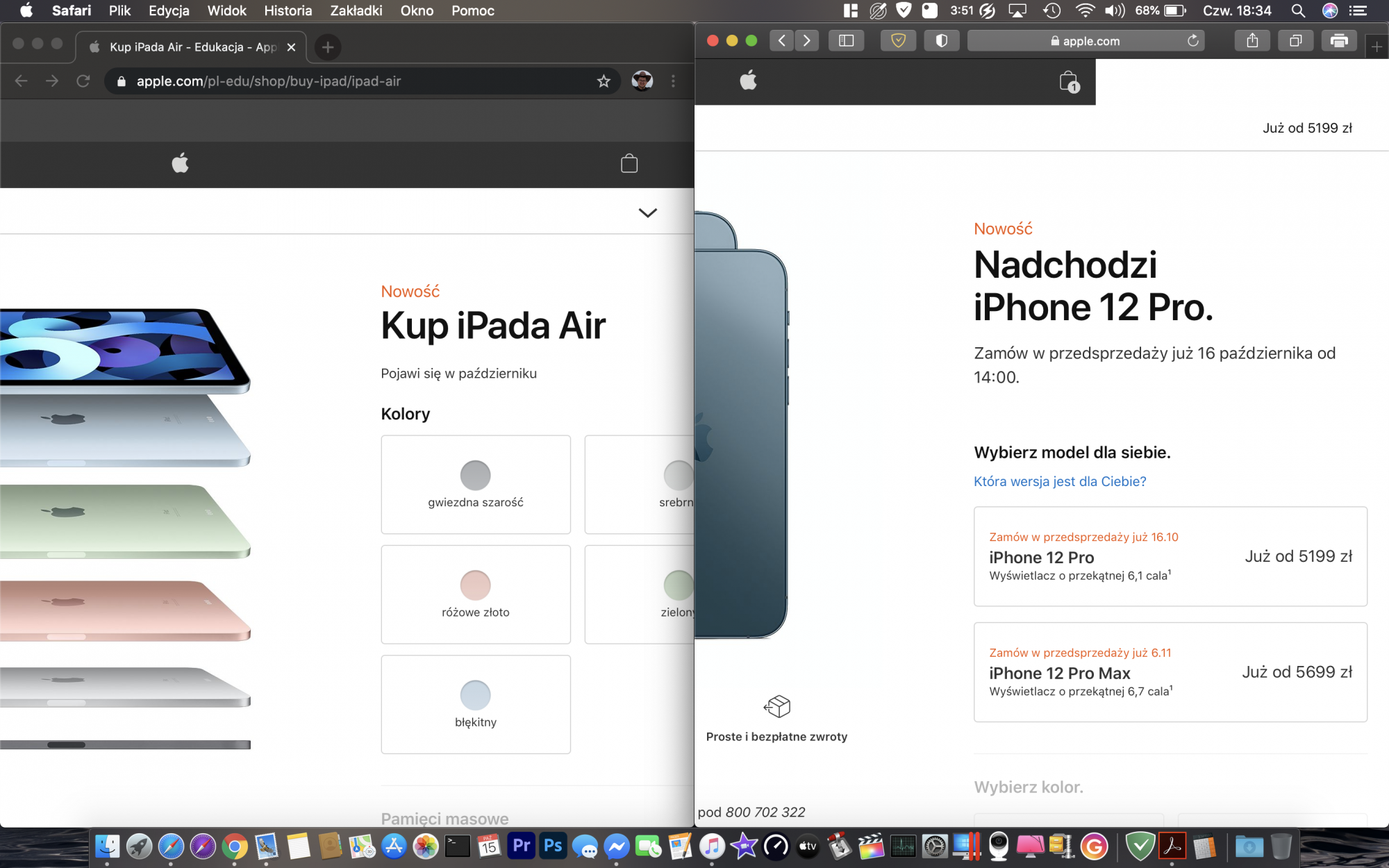Print the page with Safari's printer button
The height and width of the screenshot is (868, 1389).
point(1339,41)
